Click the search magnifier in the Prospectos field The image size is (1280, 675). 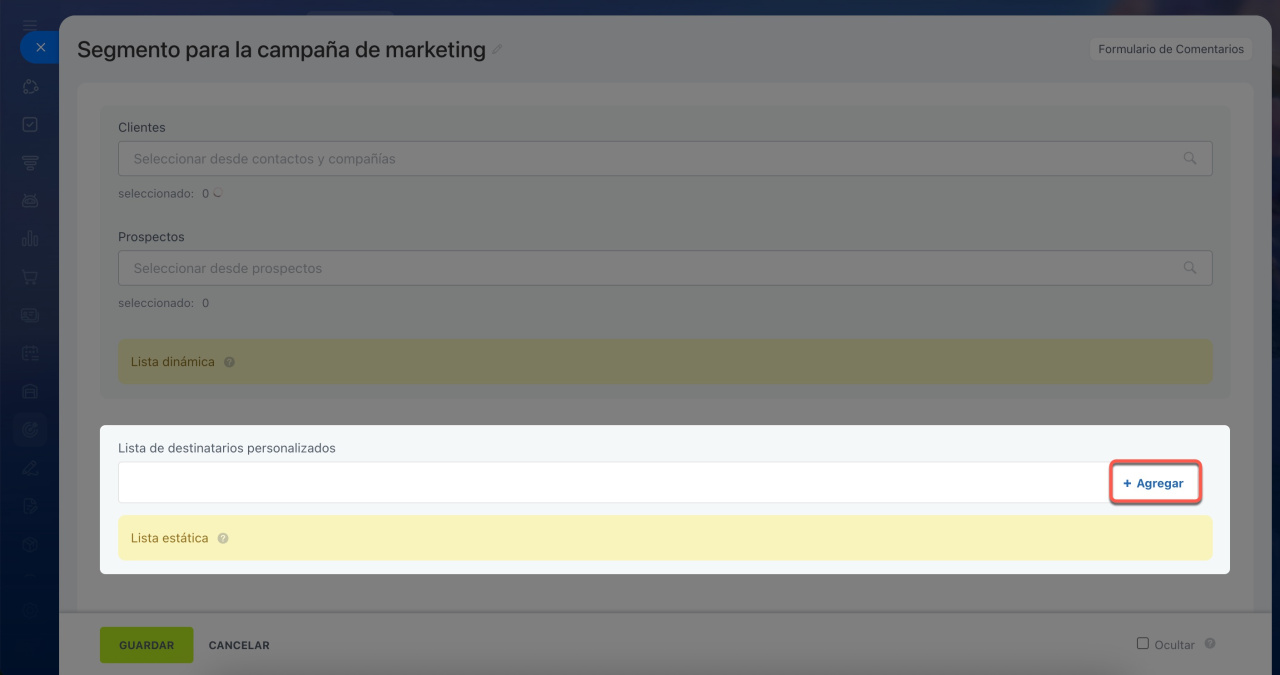tap(1190, 268)
